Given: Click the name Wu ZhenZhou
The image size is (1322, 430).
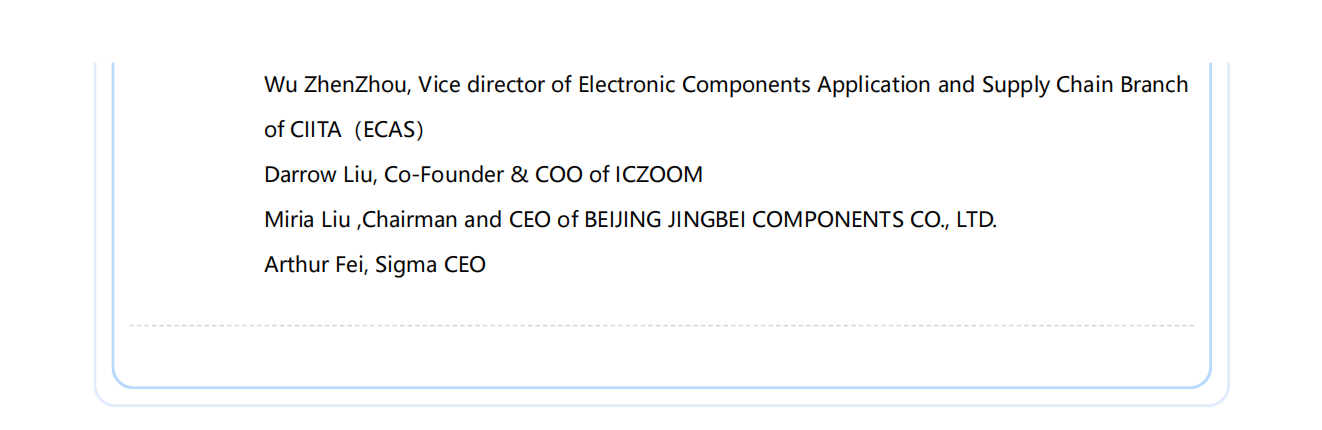Looking at the screenshot, I should tap(336, 85).
